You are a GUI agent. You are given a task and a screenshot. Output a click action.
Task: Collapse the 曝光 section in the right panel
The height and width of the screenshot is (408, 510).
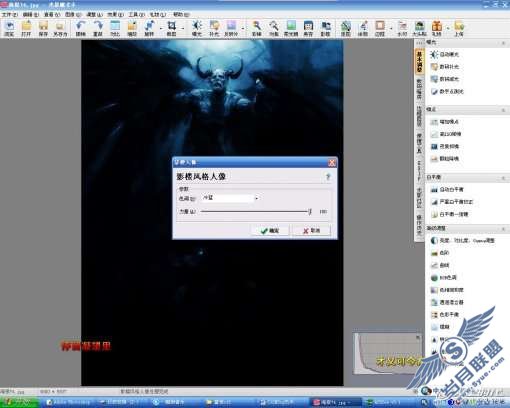(x=503, y=43)
